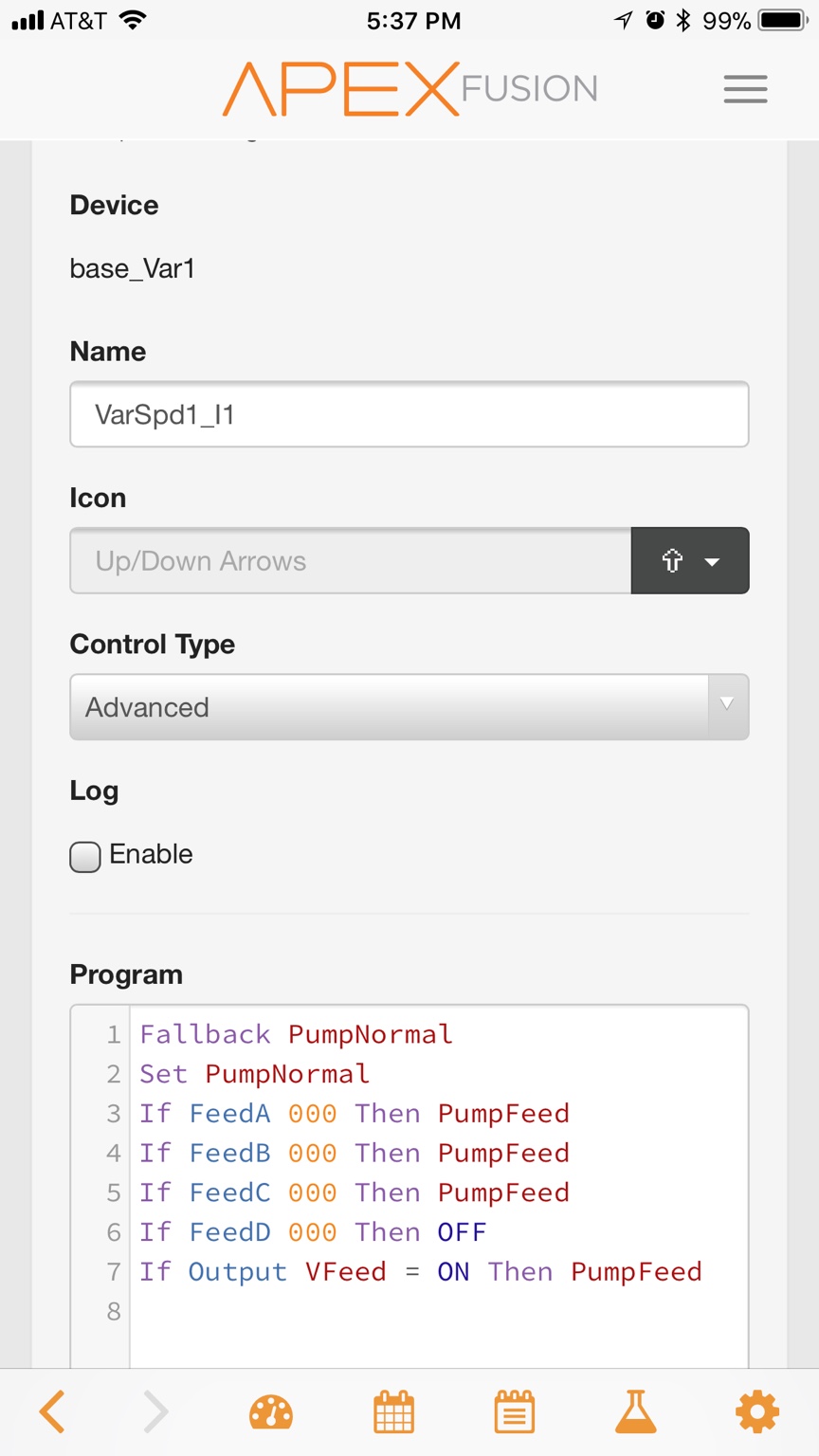Click program line 1 Fallback PumpNormal
The width and height of the screenshot is (819, 1456).
pyautogui.click(x=297, y=1034)
